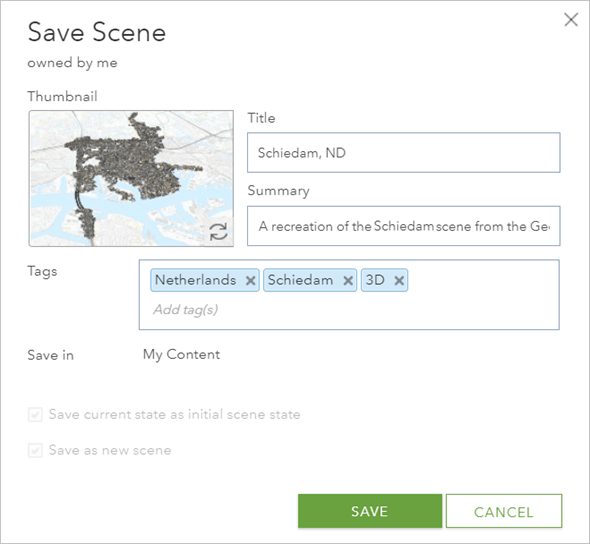
Task: Remove the Netherlands tag
Action: click(x=251, y=281)
